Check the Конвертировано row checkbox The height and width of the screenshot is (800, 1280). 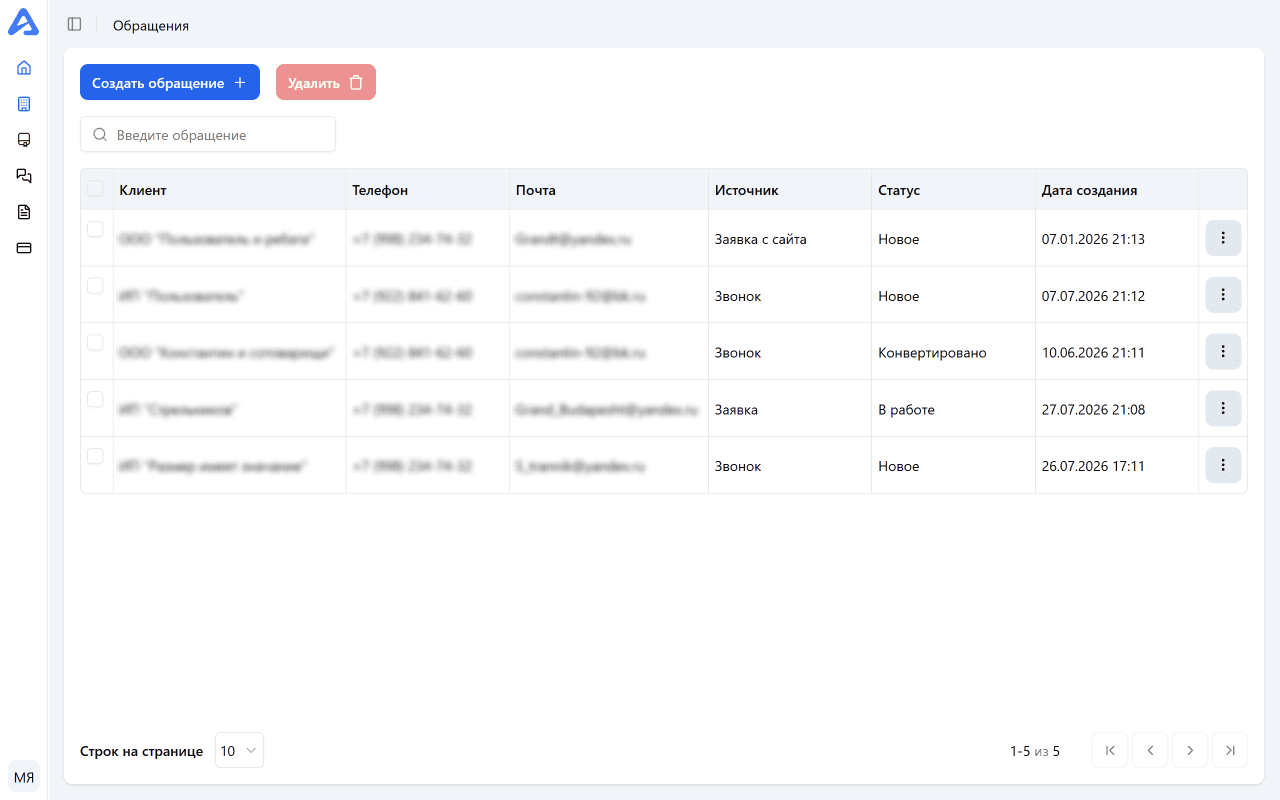point(95,342)
